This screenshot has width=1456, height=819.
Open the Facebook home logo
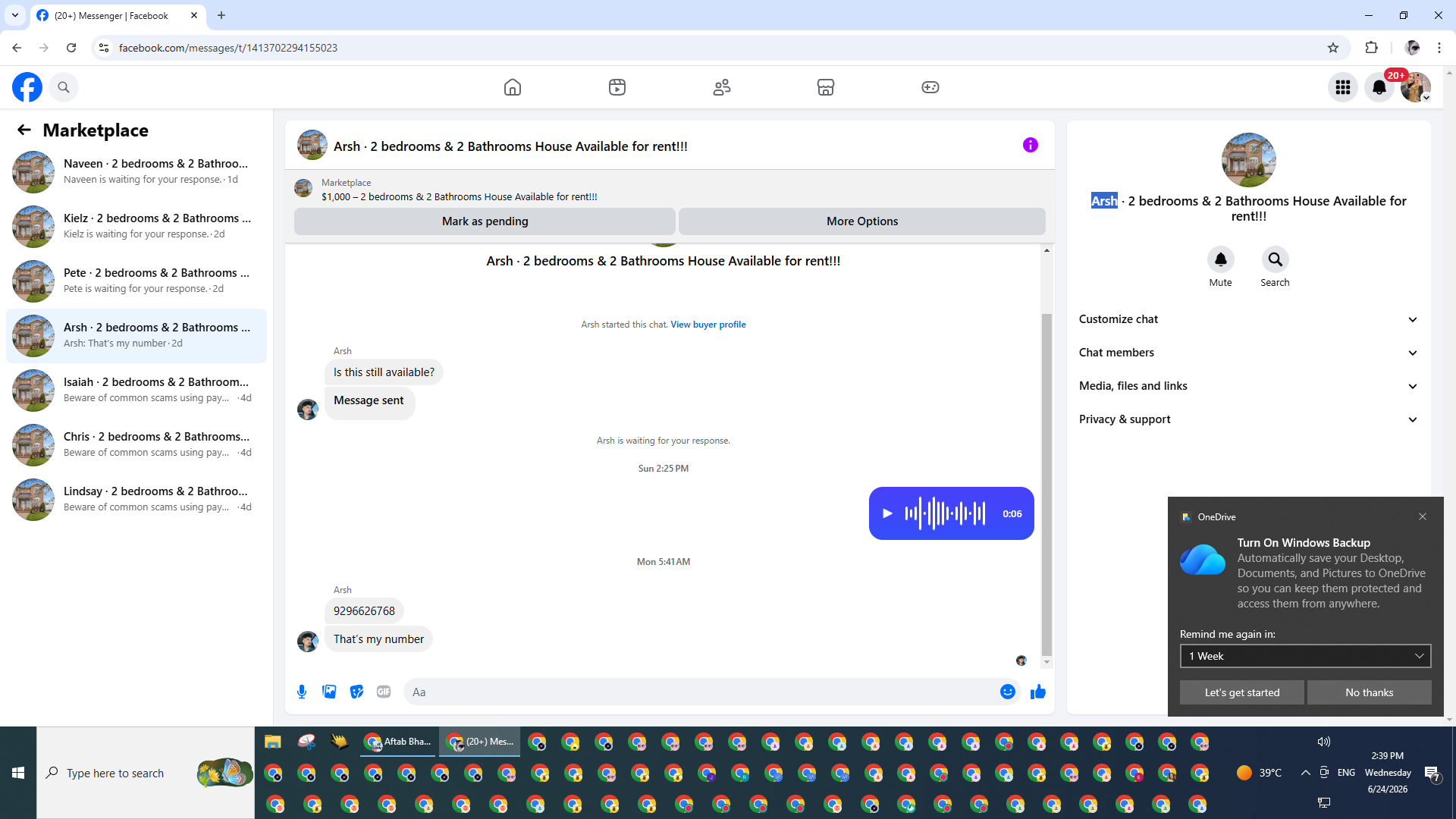click(27, 87)
